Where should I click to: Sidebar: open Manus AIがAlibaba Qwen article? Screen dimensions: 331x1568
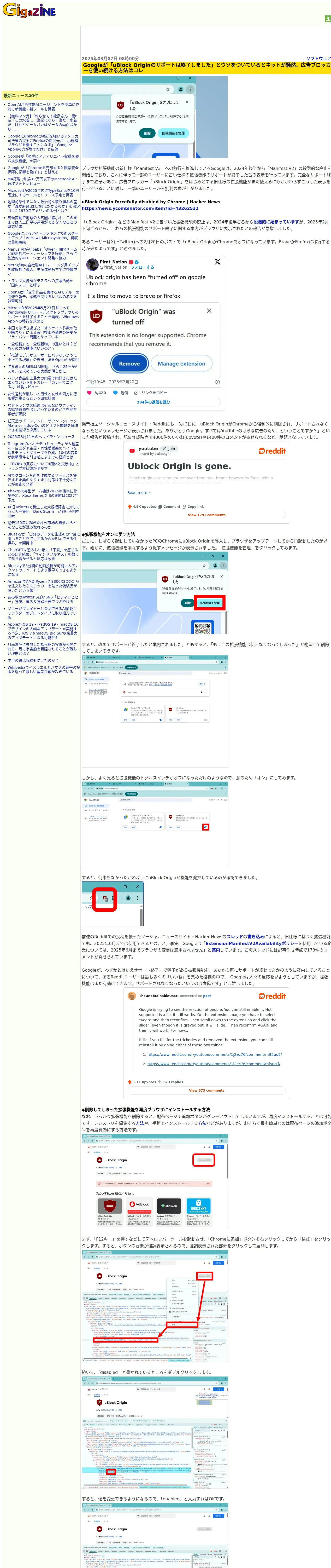coord(43,254)
